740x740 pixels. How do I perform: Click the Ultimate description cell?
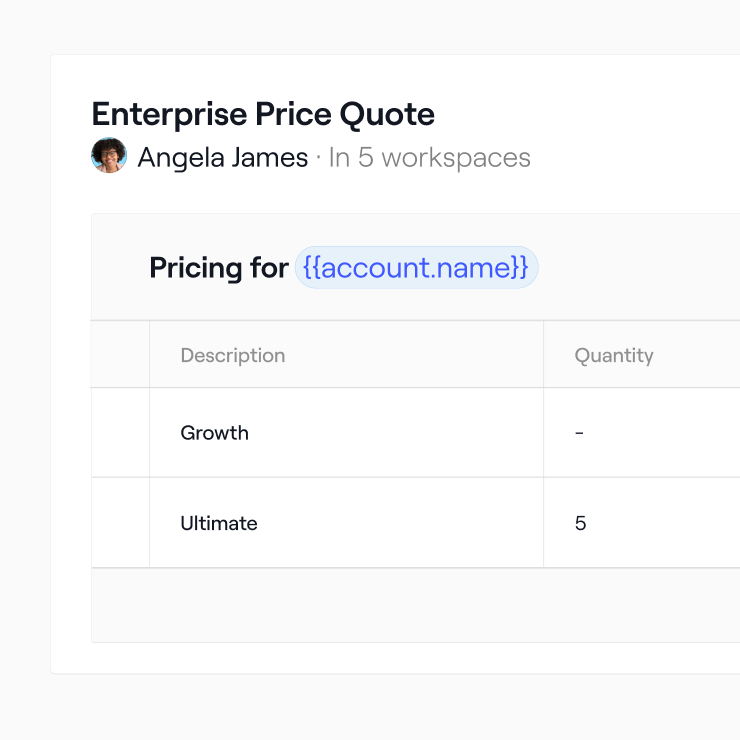coord(218,523)
